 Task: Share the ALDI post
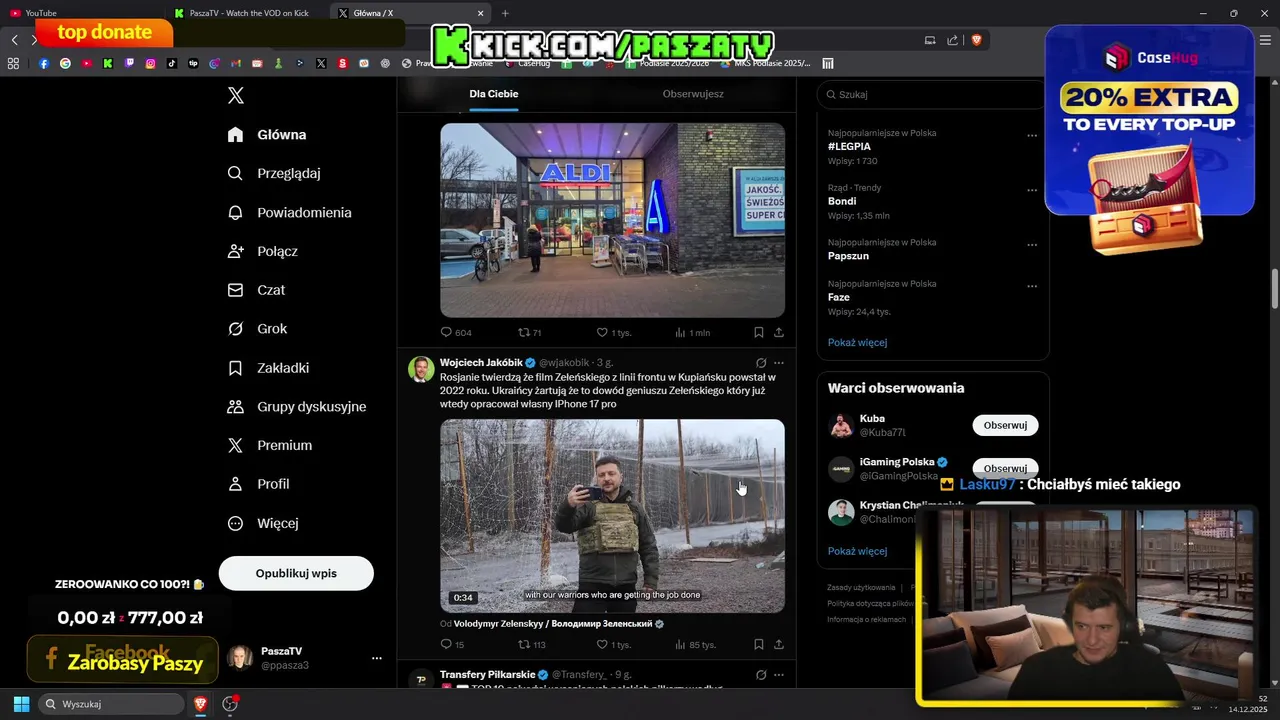(779, 333)
